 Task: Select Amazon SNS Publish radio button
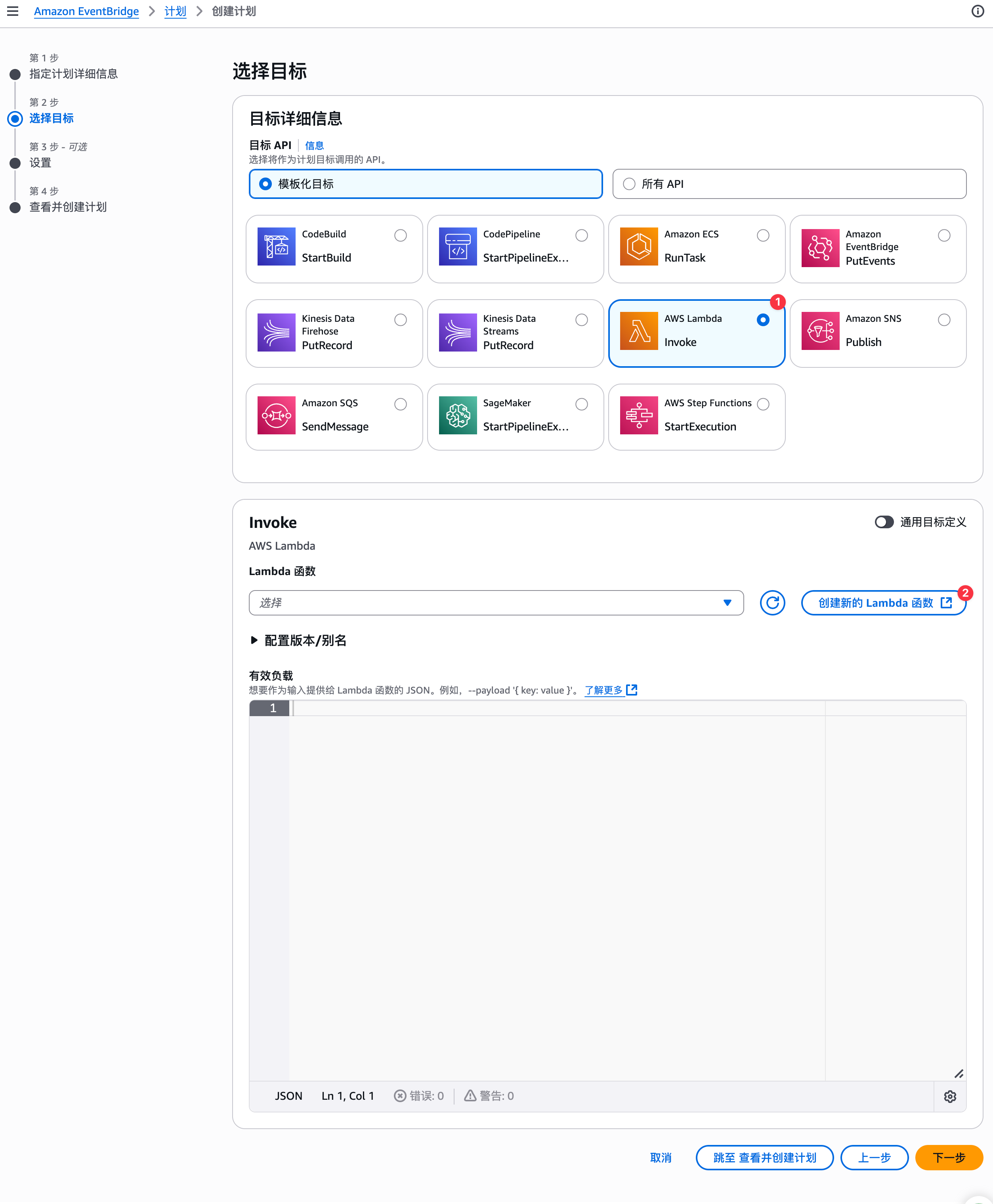(x=944, y=320)
